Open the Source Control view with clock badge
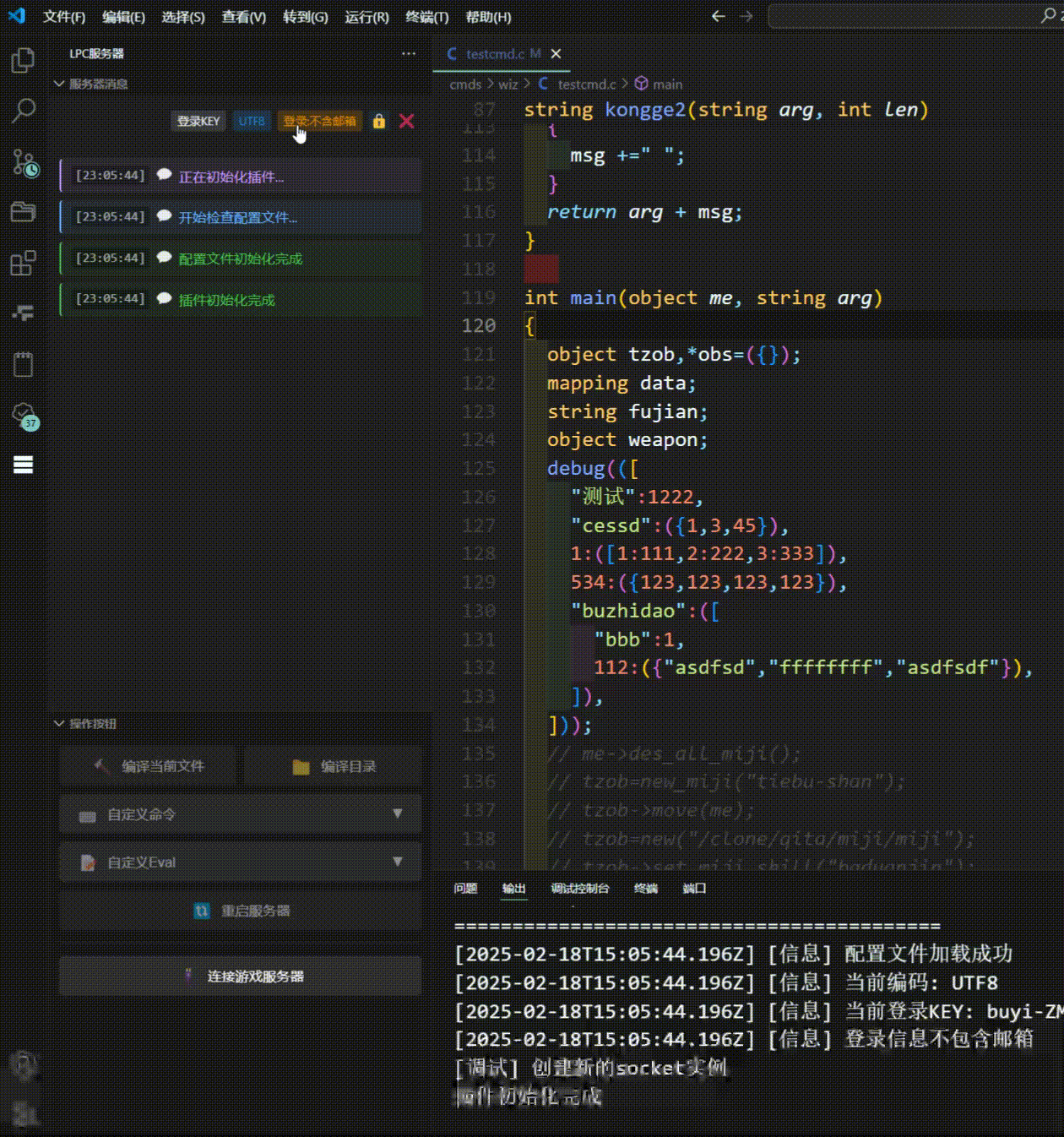 24,162
